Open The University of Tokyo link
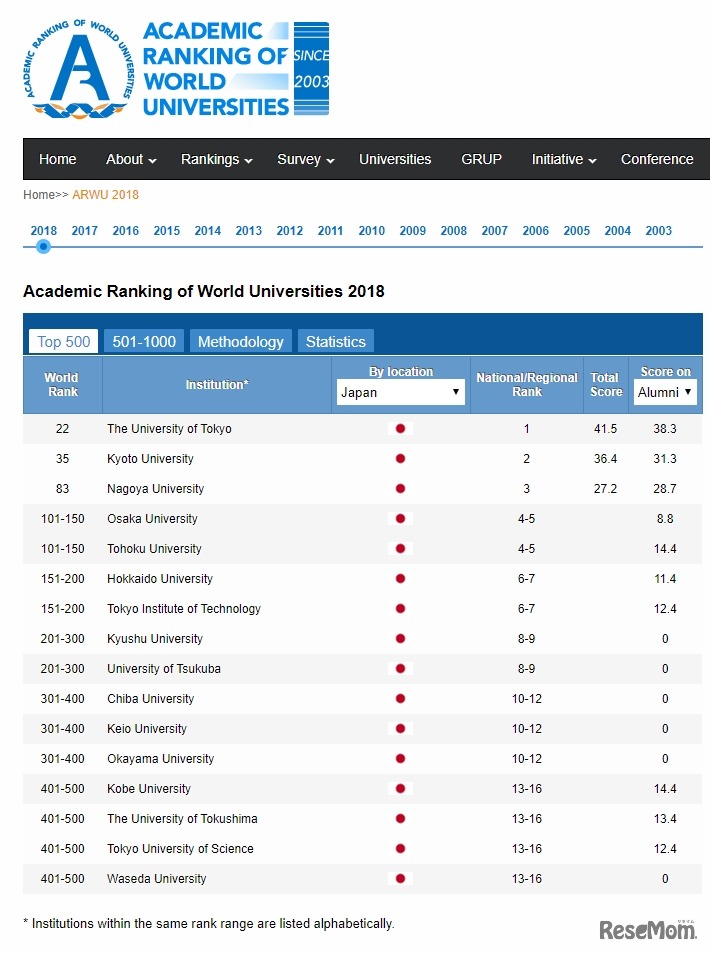The height and width of the screenshot is (953, 710). (x=169, y=428)
